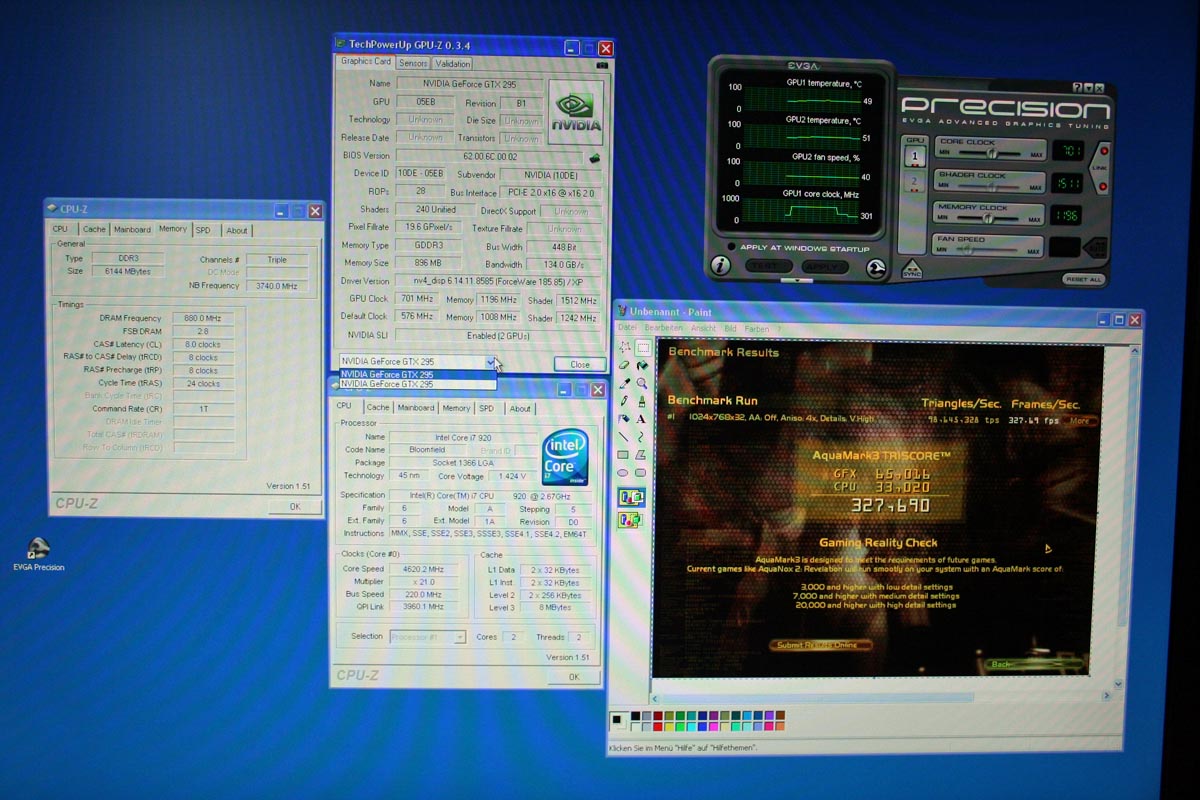Image resolution: width=1200 pixels, height=800 pixels.
Task: Click the Fan Speed slider in Precision
Action: pyautogui.click(x=987, y=250)
